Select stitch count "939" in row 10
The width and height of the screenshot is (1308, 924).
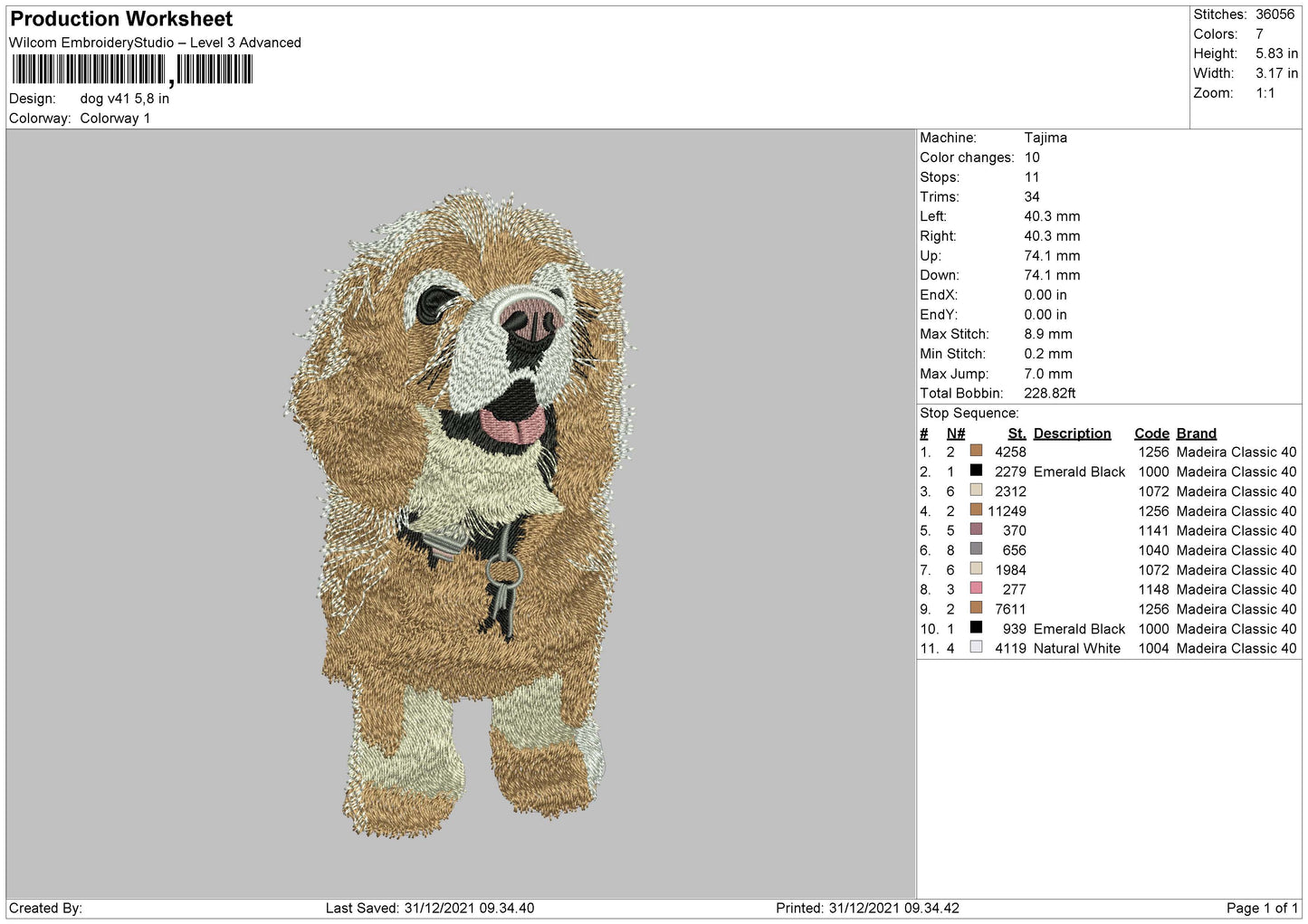click(1014, 629)
